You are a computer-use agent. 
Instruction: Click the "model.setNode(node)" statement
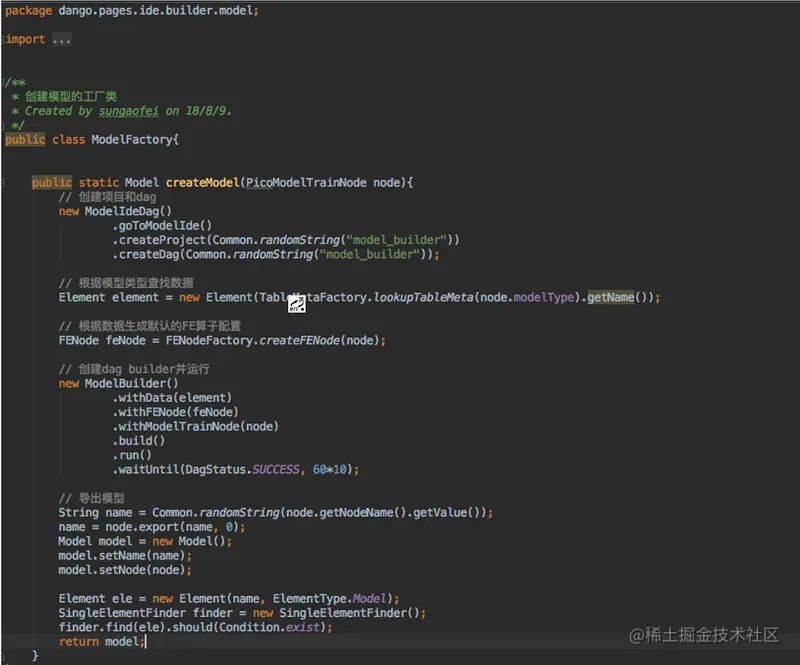pyautogui.click(x=125, y=570)
